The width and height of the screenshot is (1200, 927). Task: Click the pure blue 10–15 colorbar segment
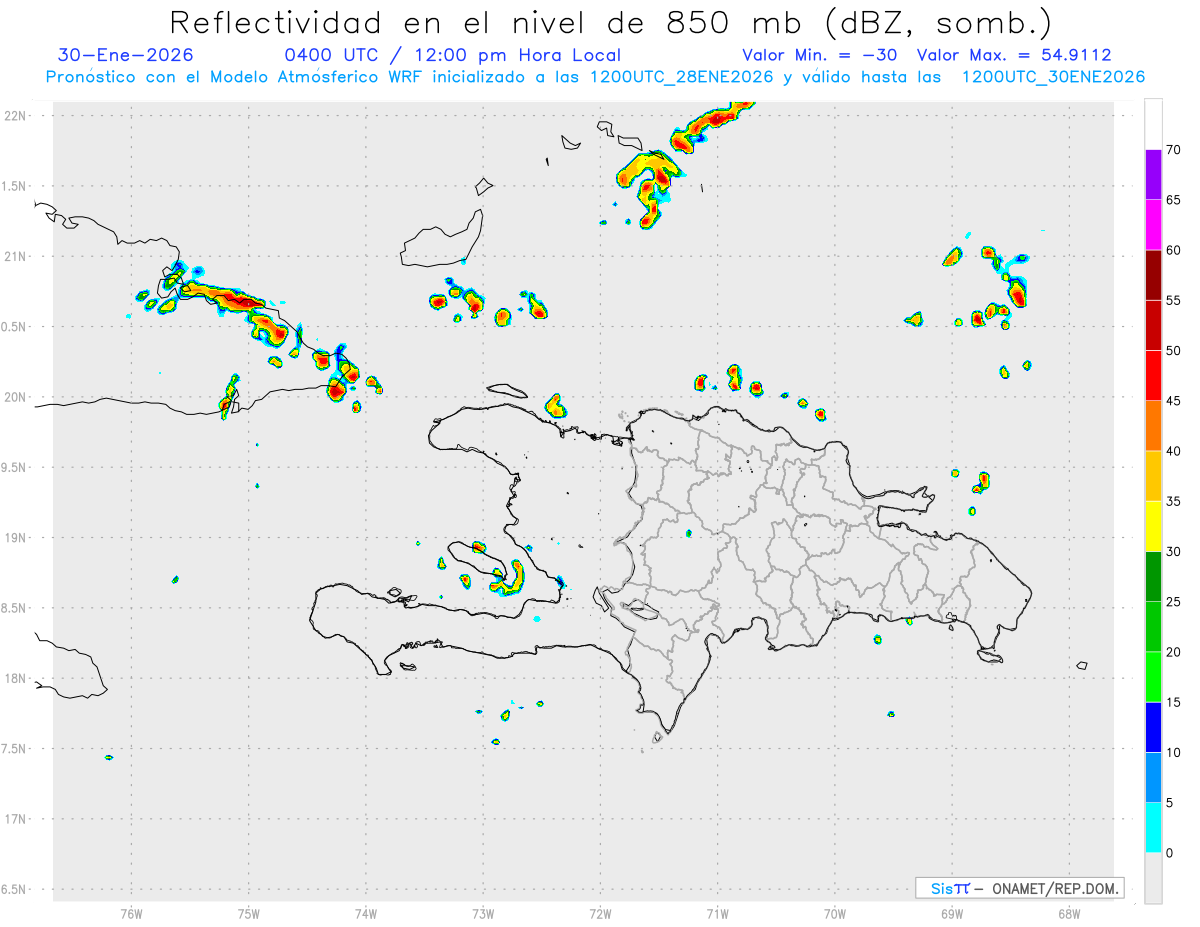pos(1153,727)
